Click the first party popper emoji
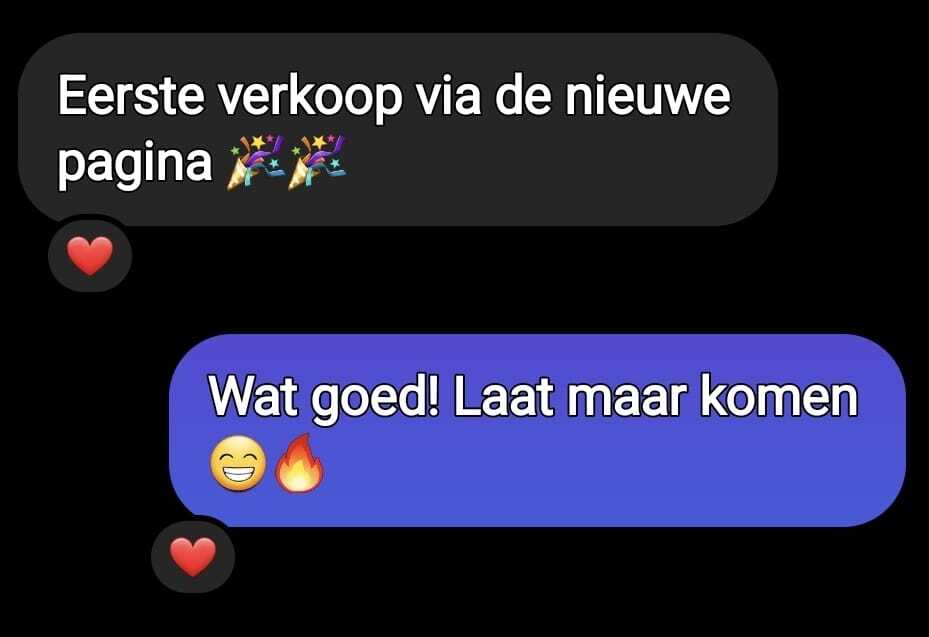The image size is (929, 637). [x=256, y=162]
